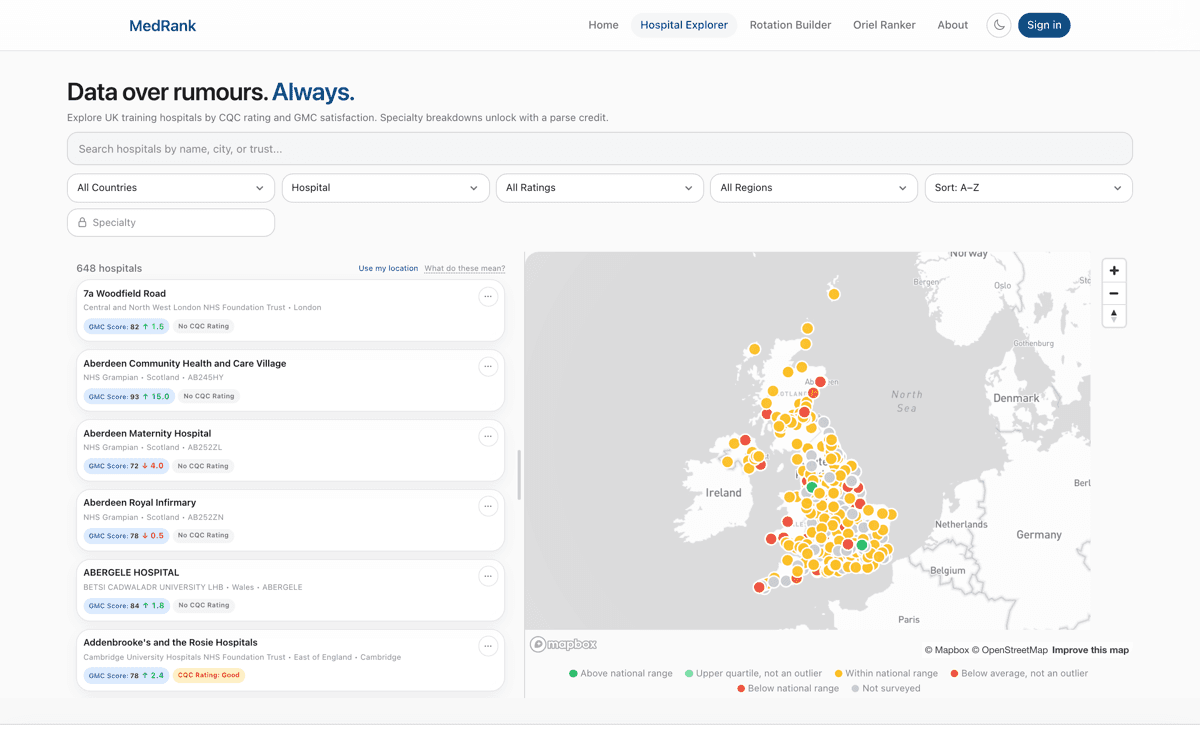
Task: Click the hospital list scrollbar
Action: click(x=519, y=475)
